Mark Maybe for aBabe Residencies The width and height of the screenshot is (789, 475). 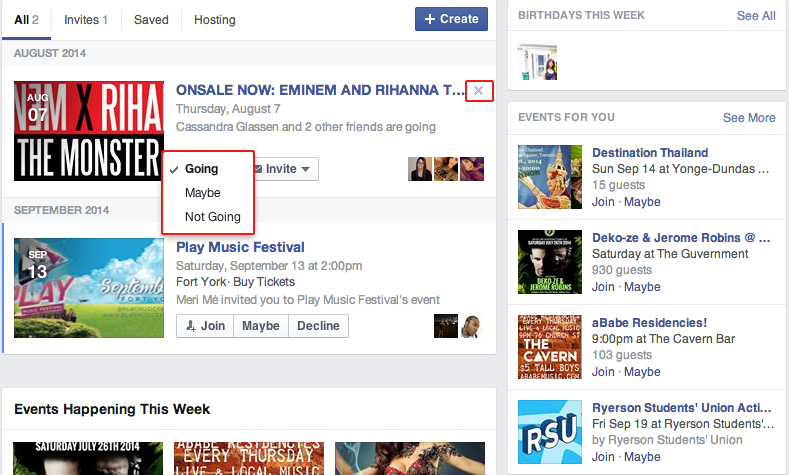(x=642, y=372)
